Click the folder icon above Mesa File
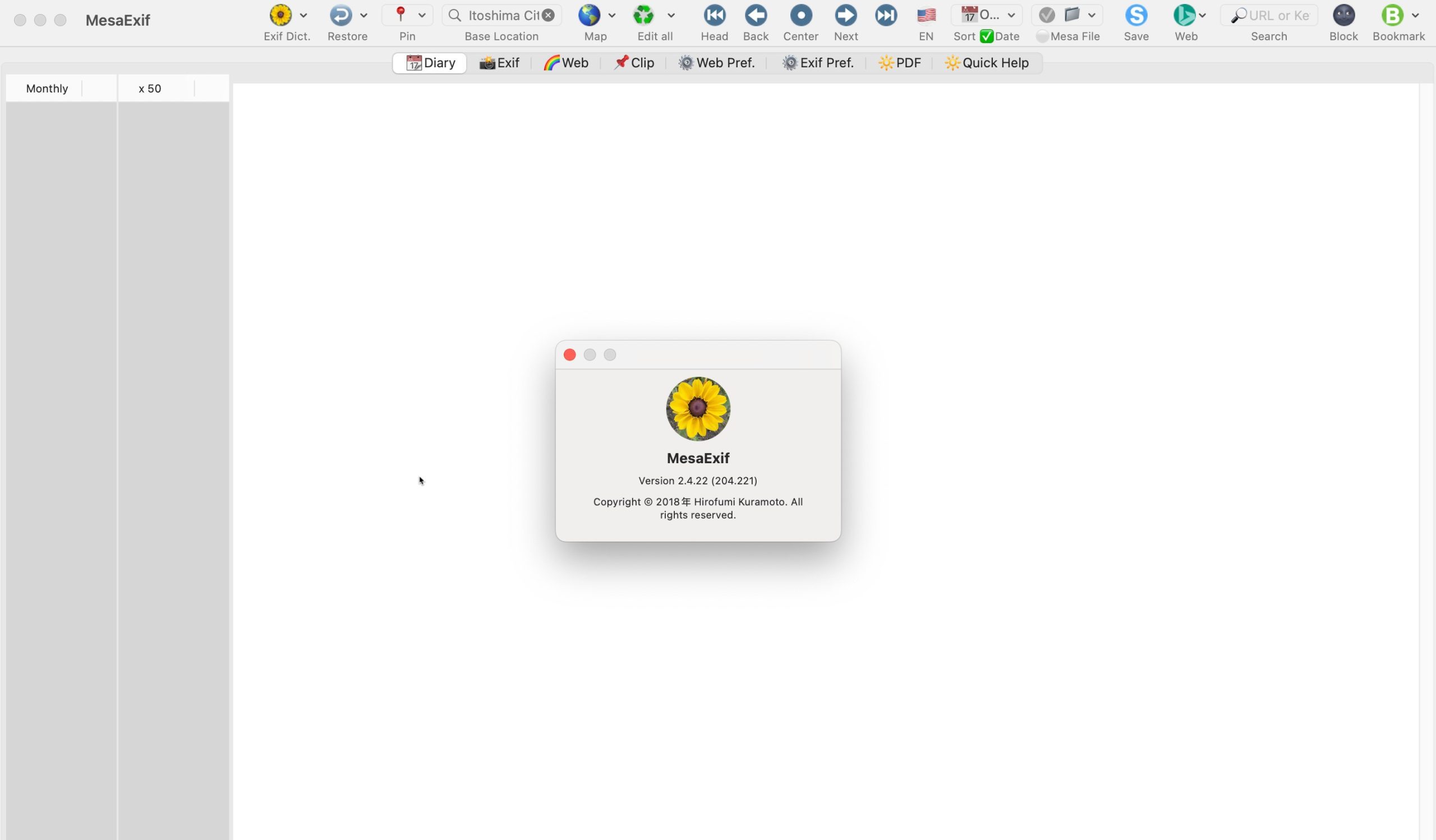Viewport: 1436px width, 840px height. 1072,14
